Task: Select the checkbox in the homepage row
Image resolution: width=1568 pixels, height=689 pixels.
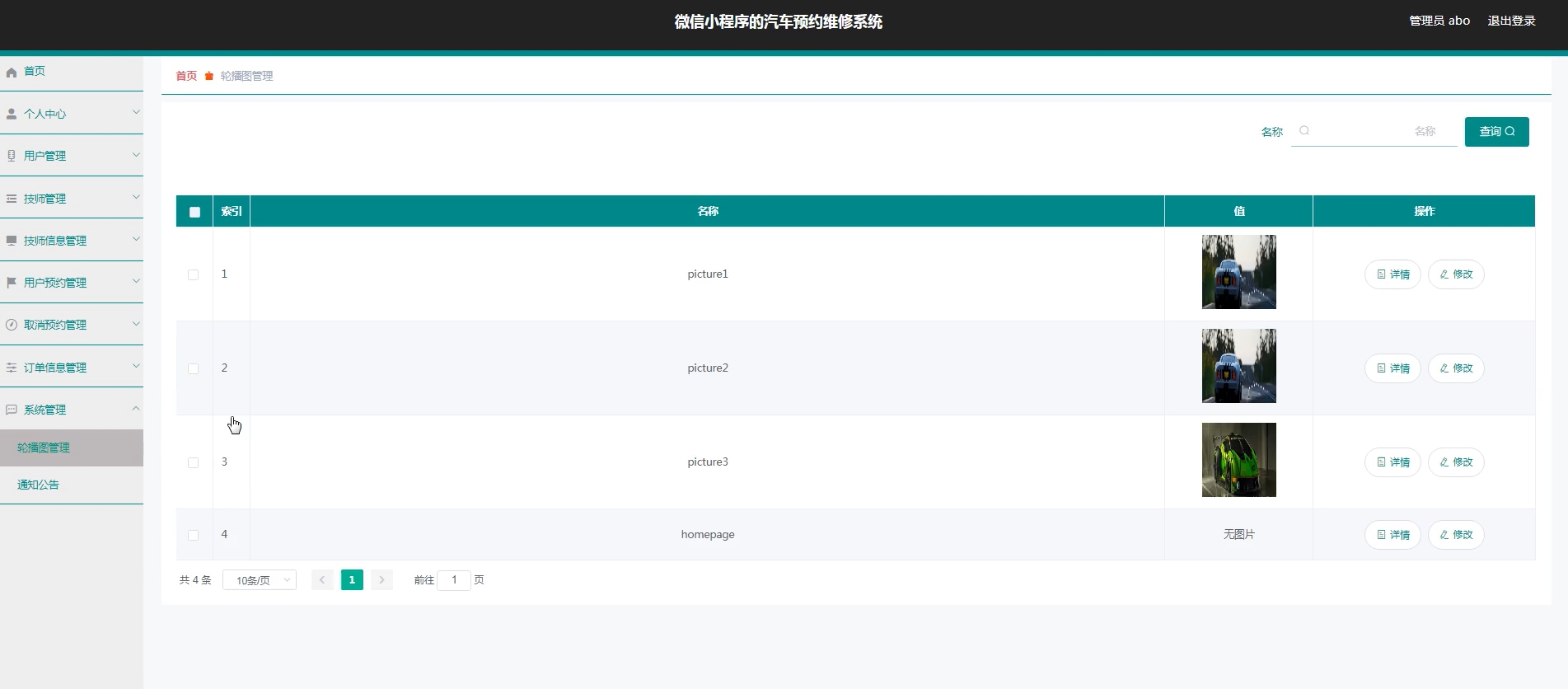Action: tap(194, 535)
